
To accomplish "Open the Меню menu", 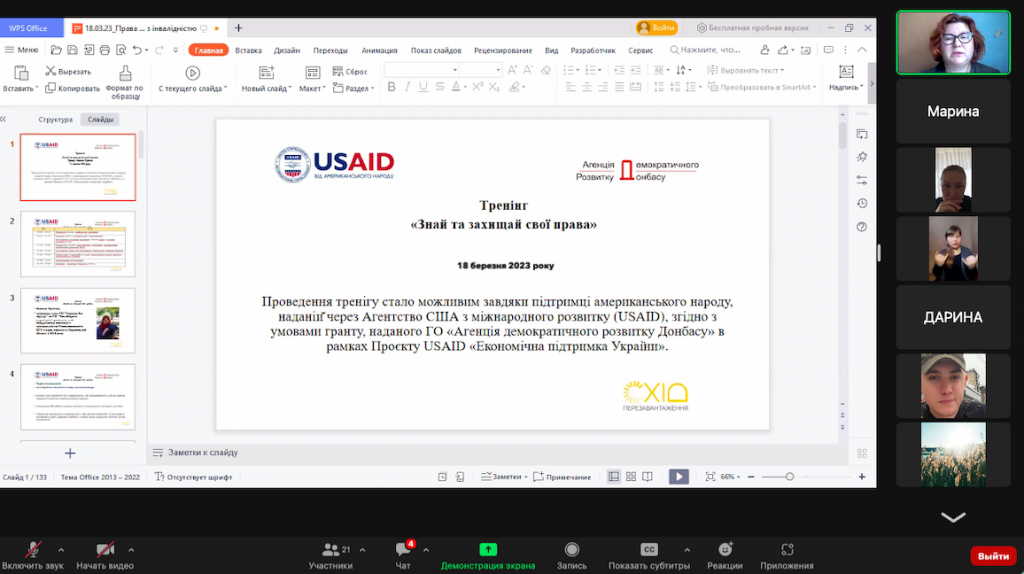I will pyautogui.click(x=22, y=50).
